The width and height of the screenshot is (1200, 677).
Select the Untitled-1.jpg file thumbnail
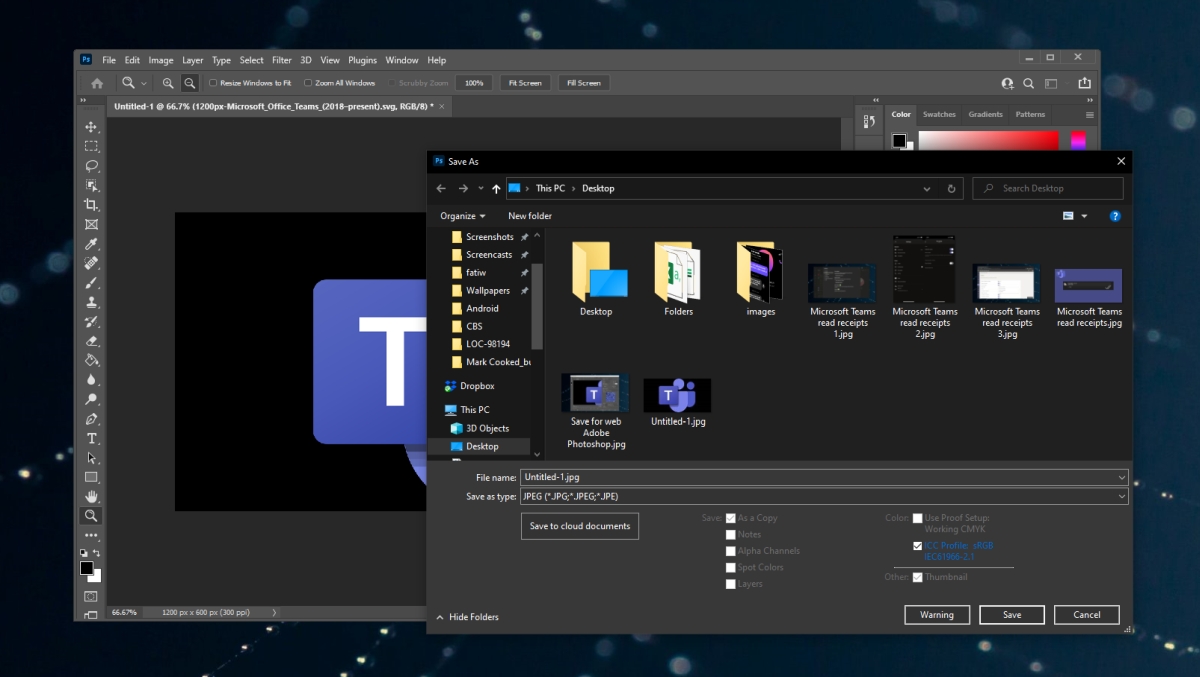point(676,393)
